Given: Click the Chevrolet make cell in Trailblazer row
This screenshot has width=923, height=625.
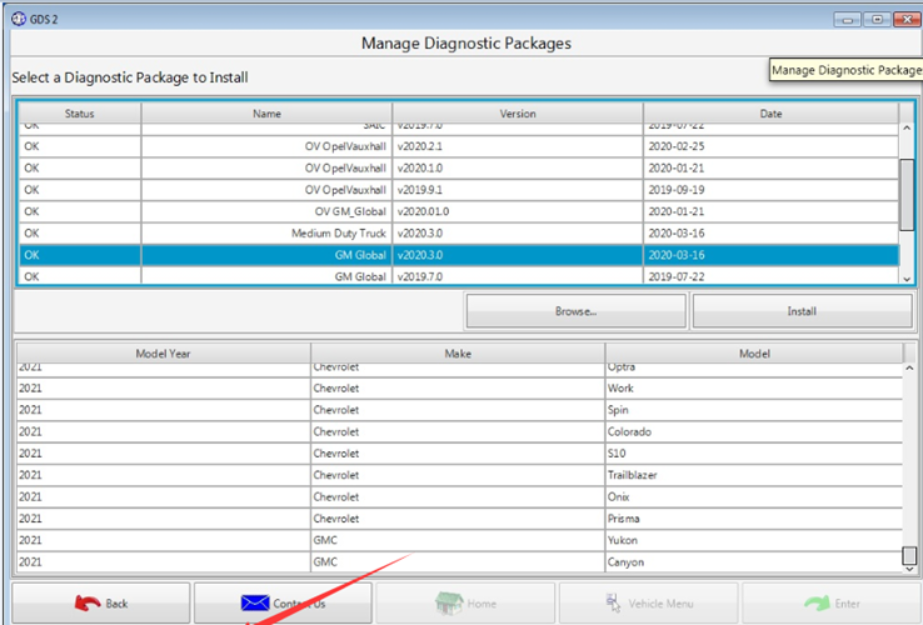Looking at the screenshot, I should (458, 476).
